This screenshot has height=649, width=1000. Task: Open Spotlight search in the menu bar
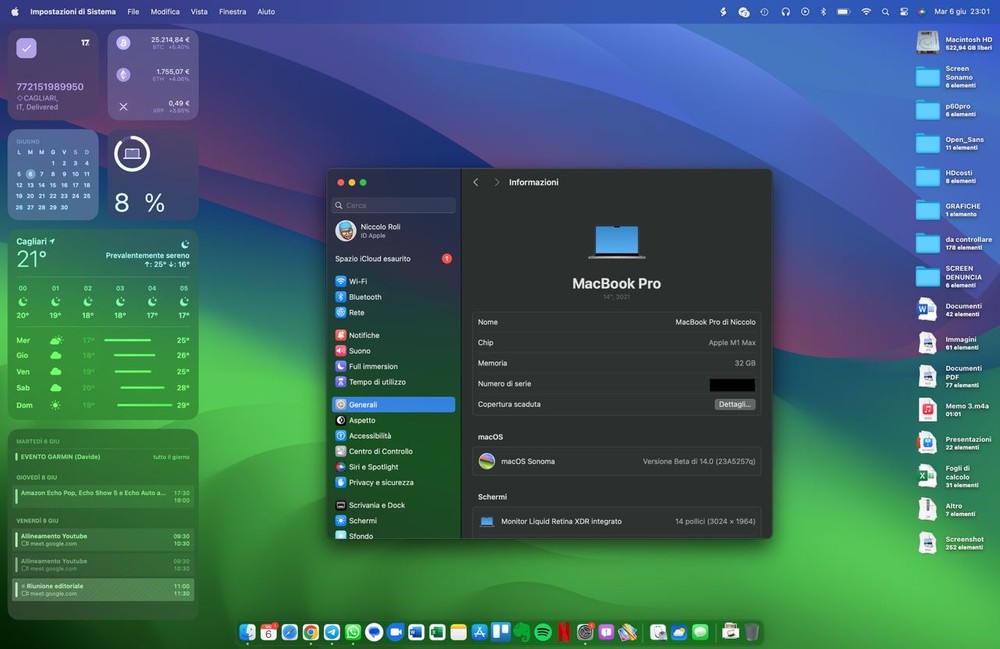coord(885,11)
